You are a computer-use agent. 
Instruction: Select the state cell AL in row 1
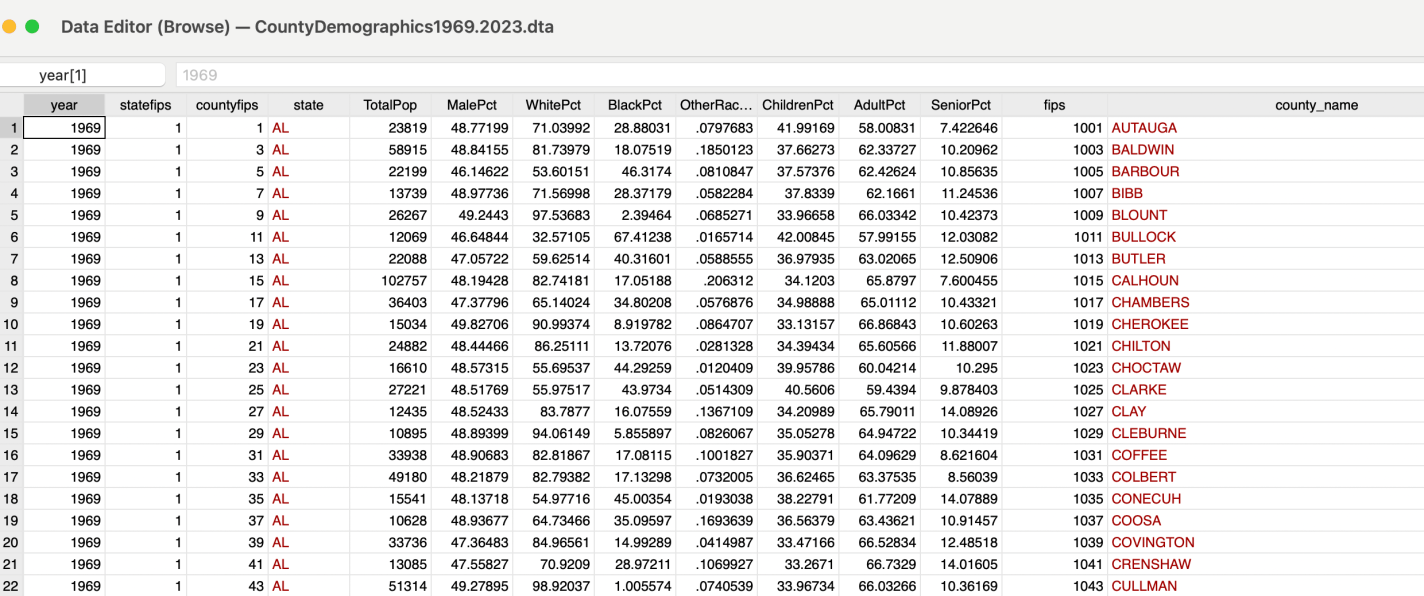point(280,128)
